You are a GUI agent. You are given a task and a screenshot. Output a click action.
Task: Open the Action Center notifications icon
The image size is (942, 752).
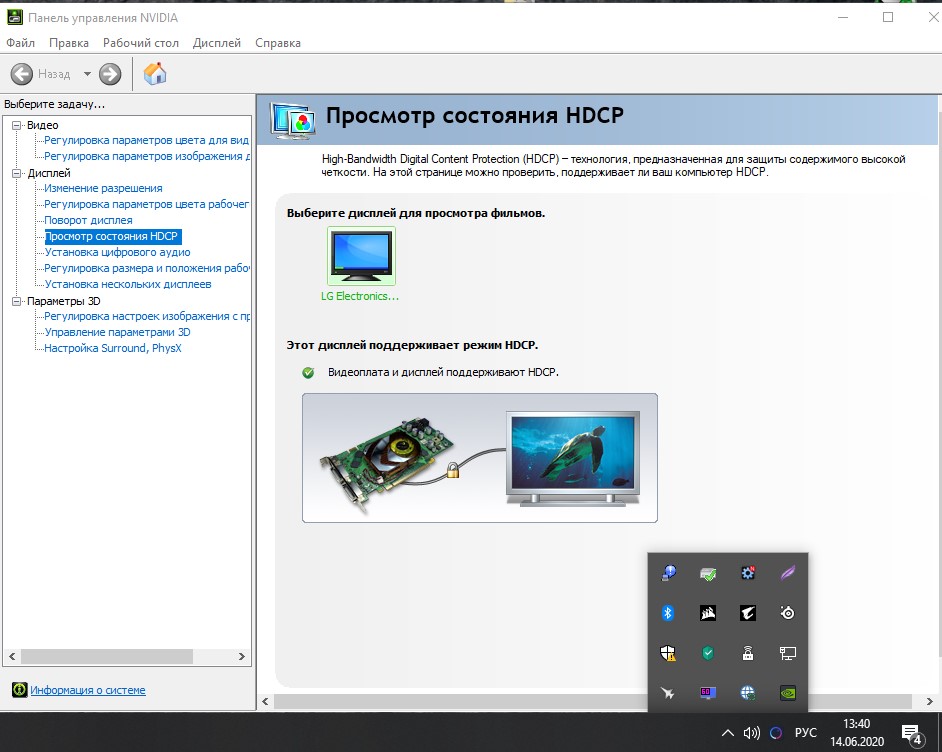(912, 733)
